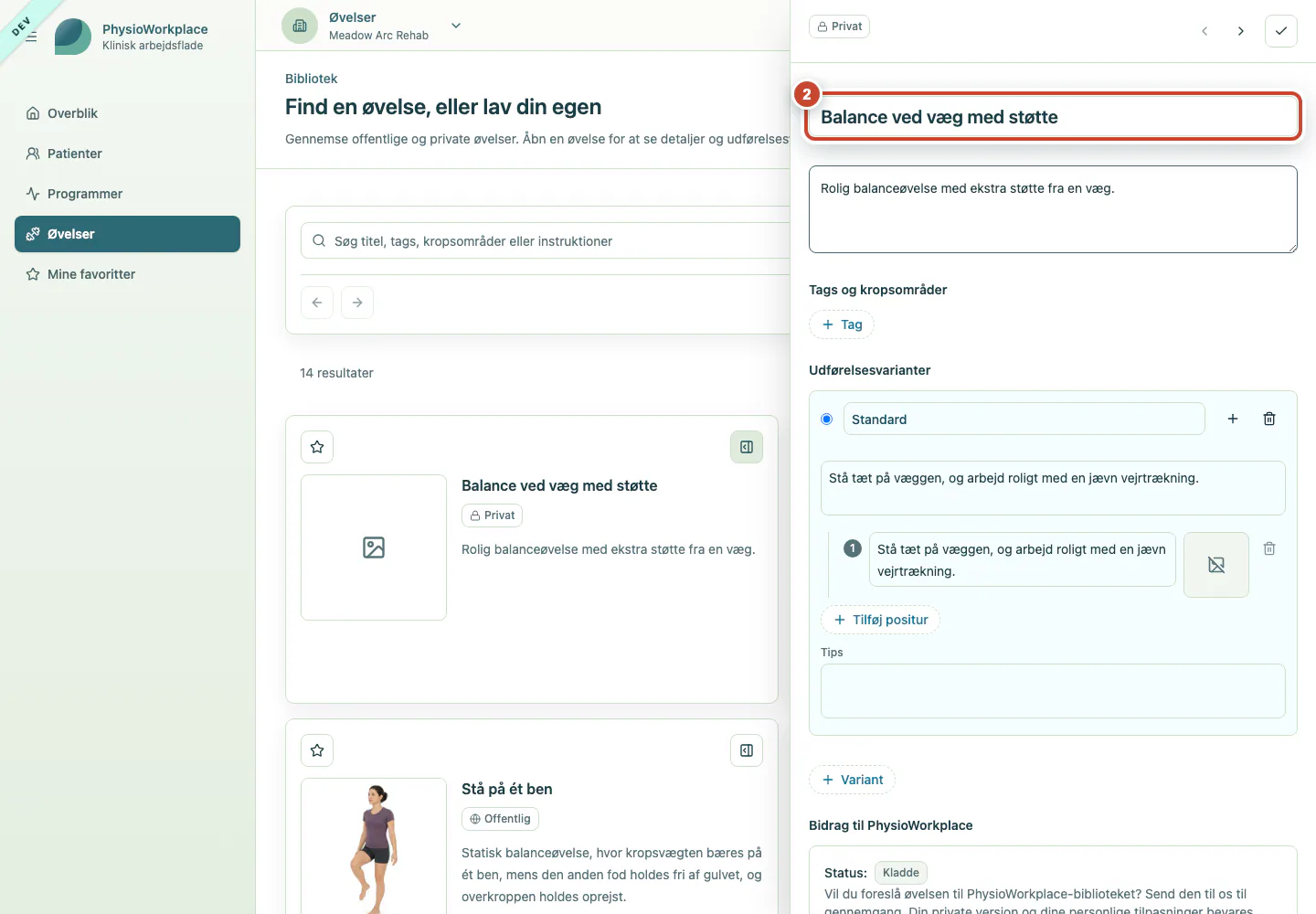
Task: Click the variant instruction text area
Action: [x=1053, y=488]
